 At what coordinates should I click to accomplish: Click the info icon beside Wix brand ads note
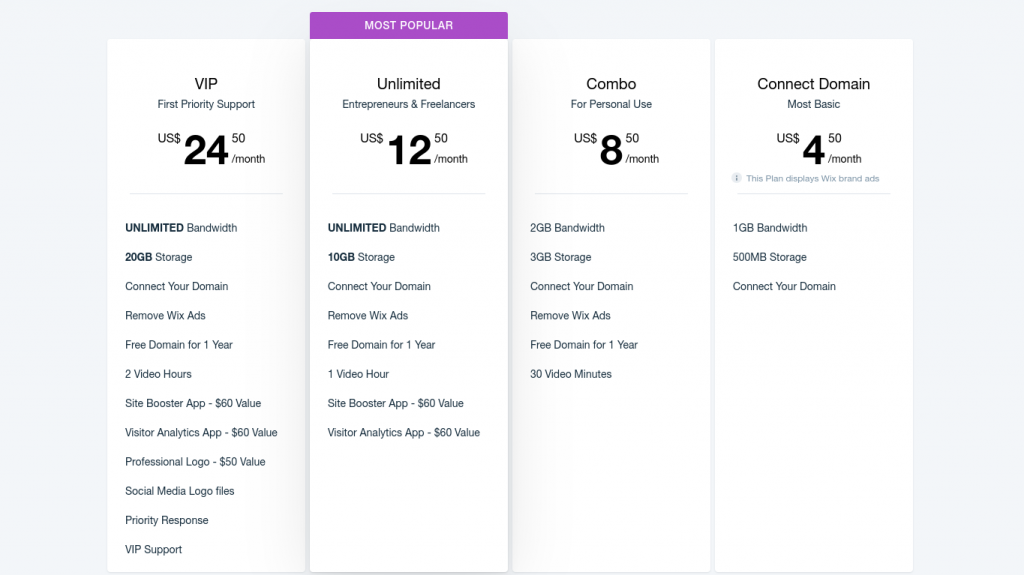737,178
